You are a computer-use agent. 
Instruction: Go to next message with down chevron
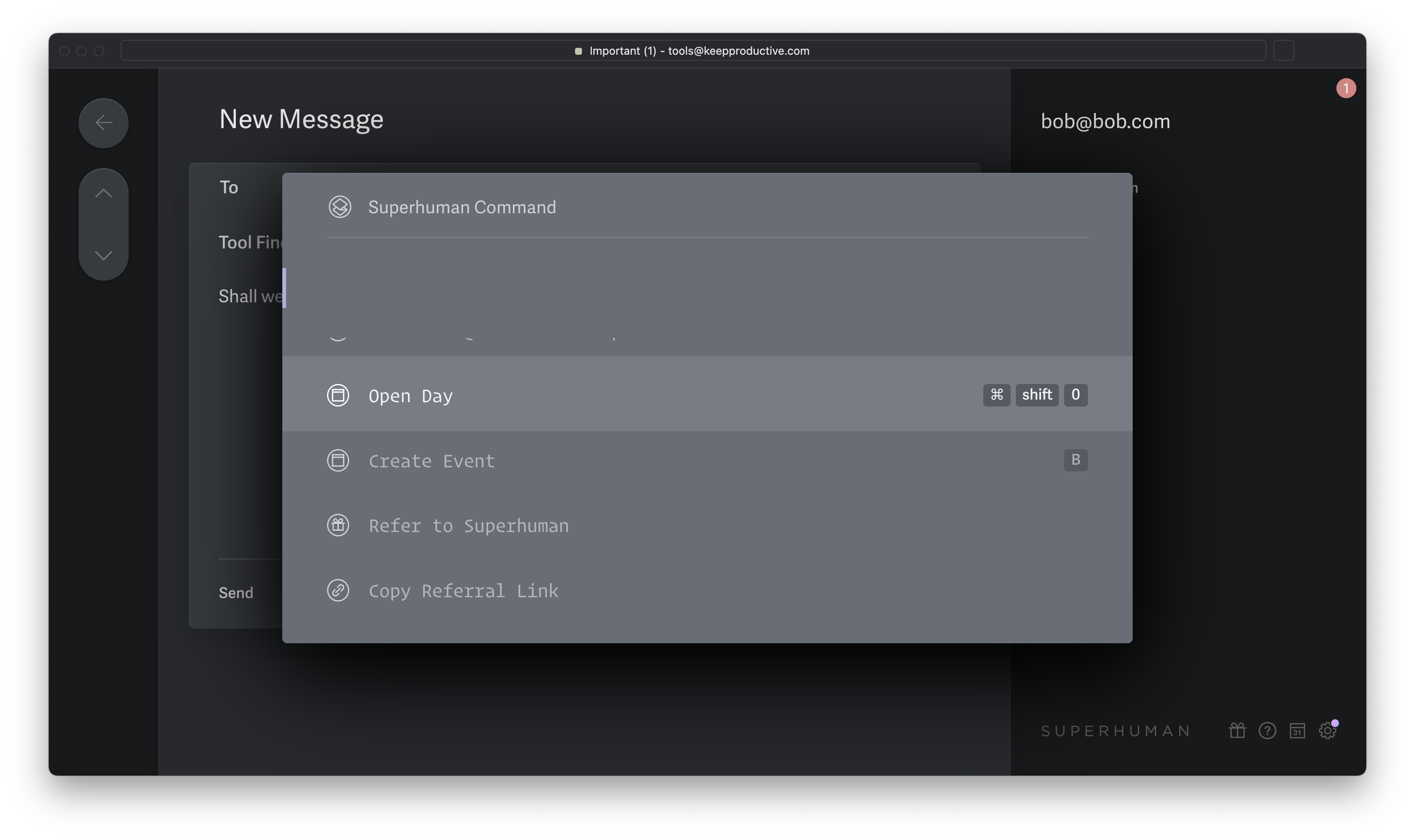[x=103, y=255]
